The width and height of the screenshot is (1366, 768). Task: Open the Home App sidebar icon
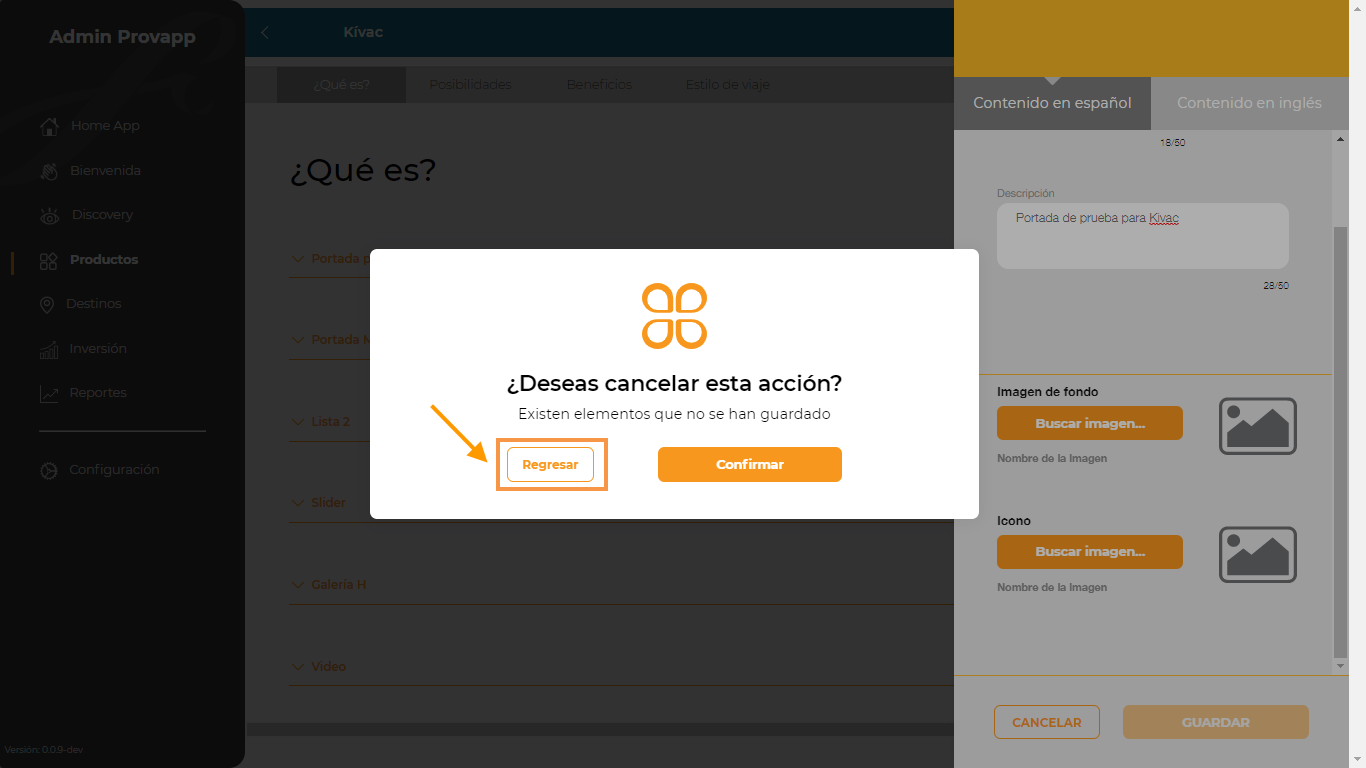(x=49, y=126)
